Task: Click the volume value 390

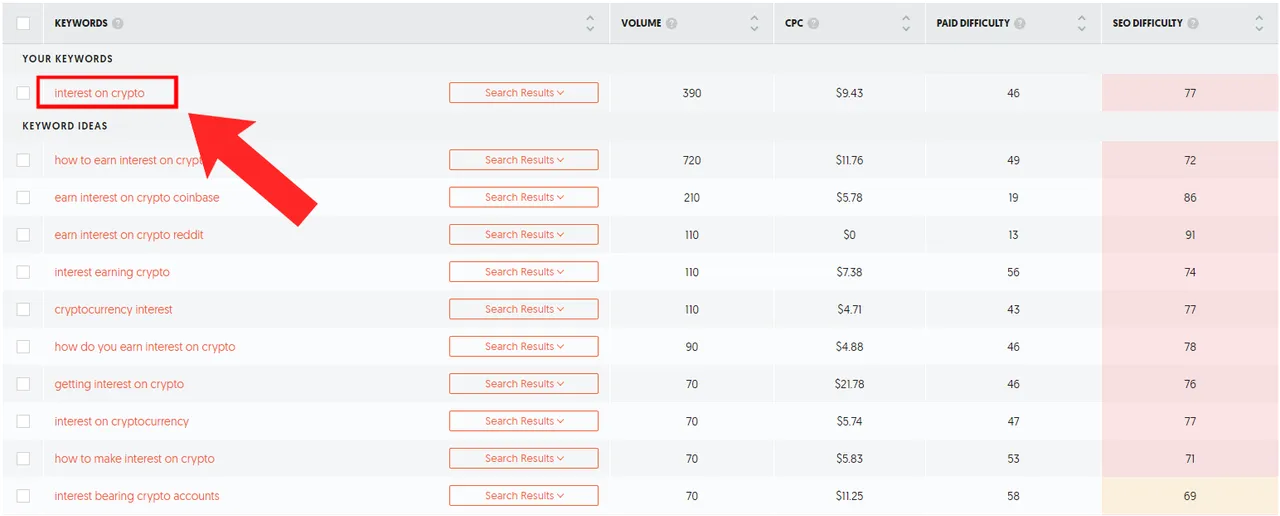Action: (692, 93)
